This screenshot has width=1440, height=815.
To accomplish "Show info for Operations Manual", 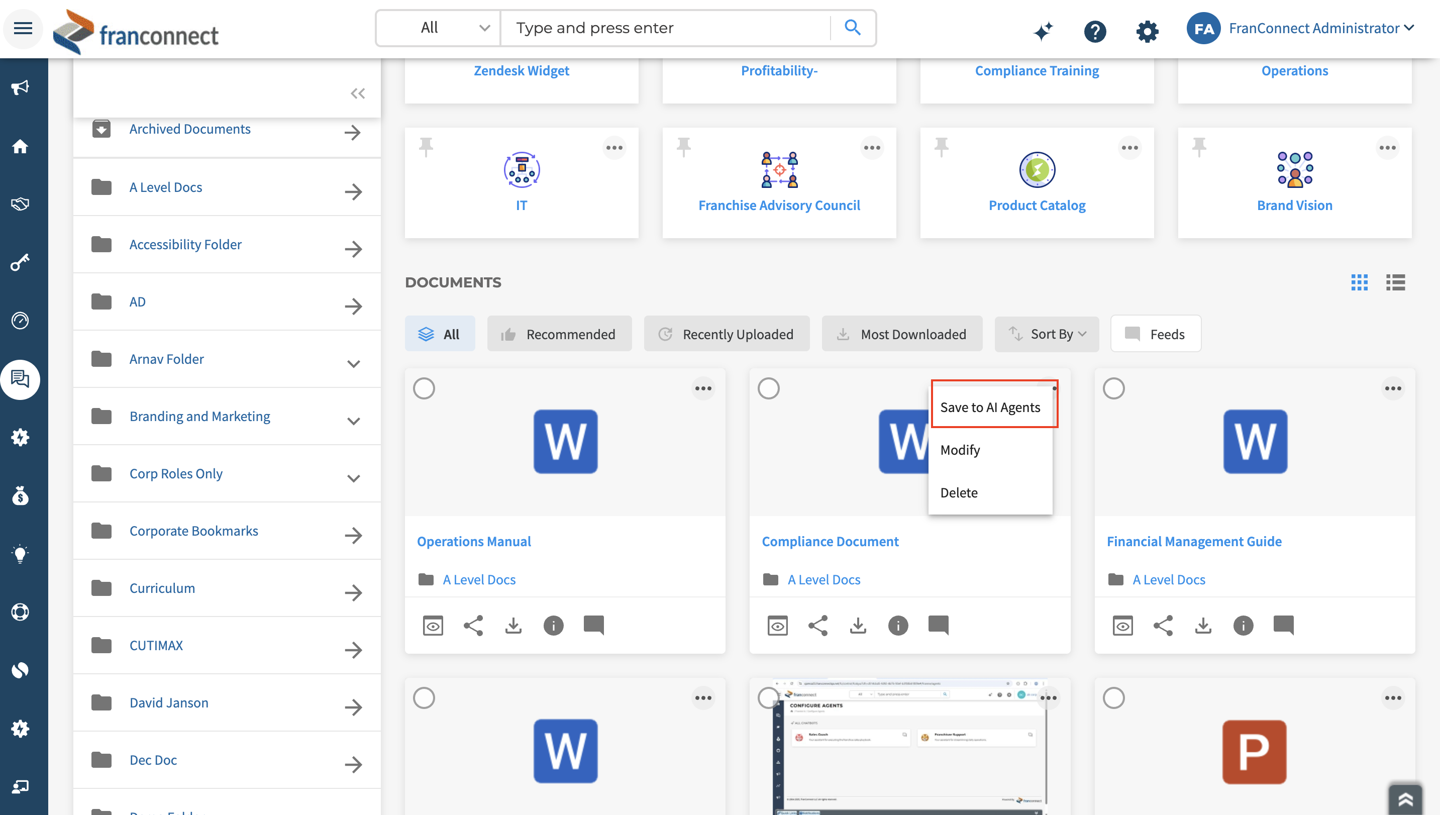I will point(553,625).
